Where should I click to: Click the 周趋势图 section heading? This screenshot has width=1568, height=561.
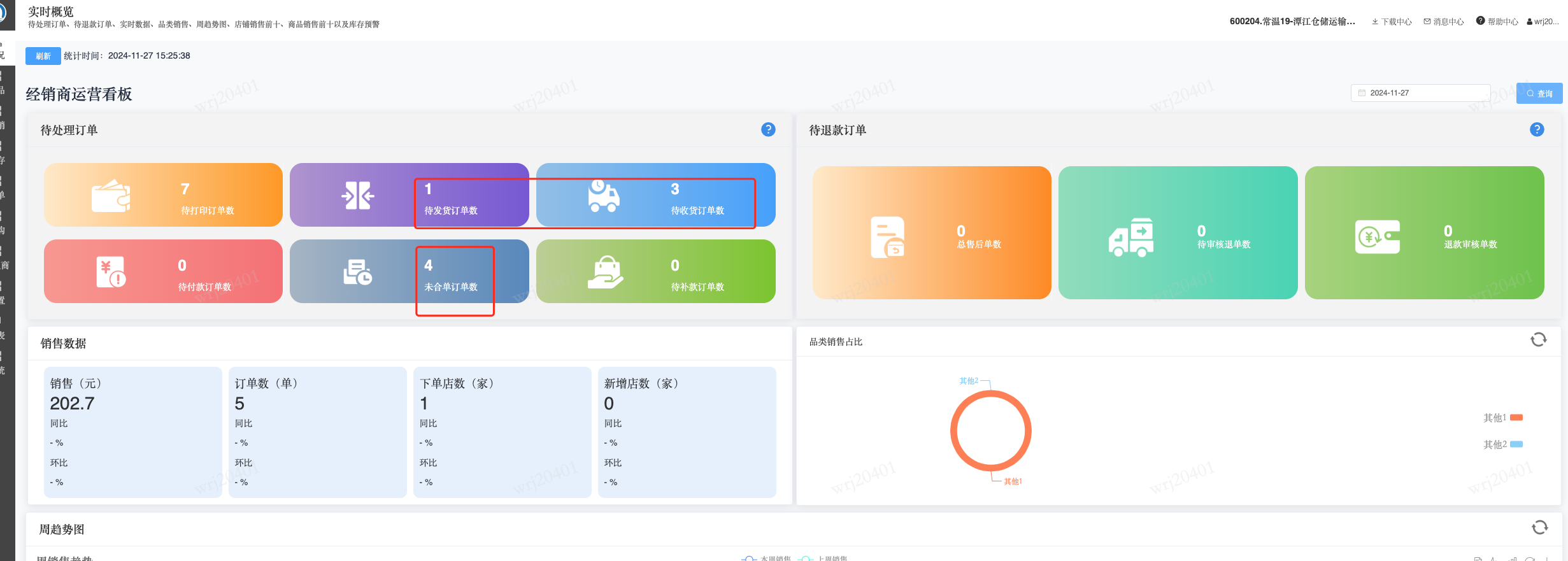click(62, 529)
